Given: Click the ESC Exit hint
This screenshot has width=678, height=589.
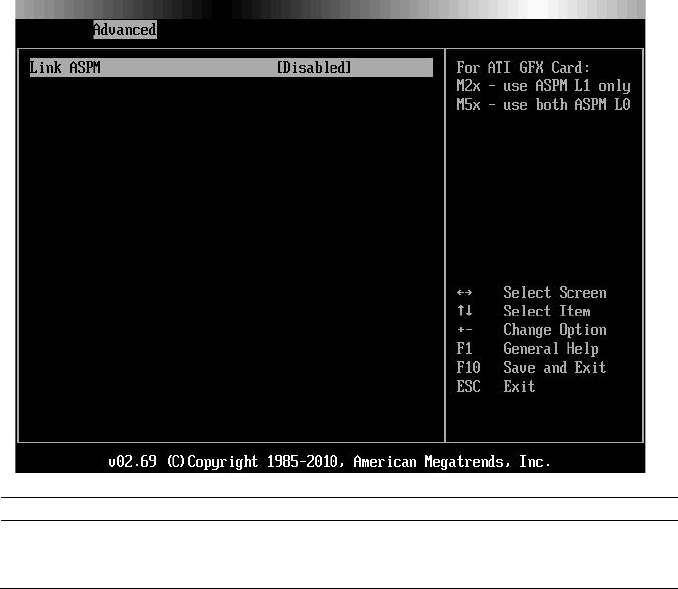Looking at the screenshot, I should (x=496, y=386).
